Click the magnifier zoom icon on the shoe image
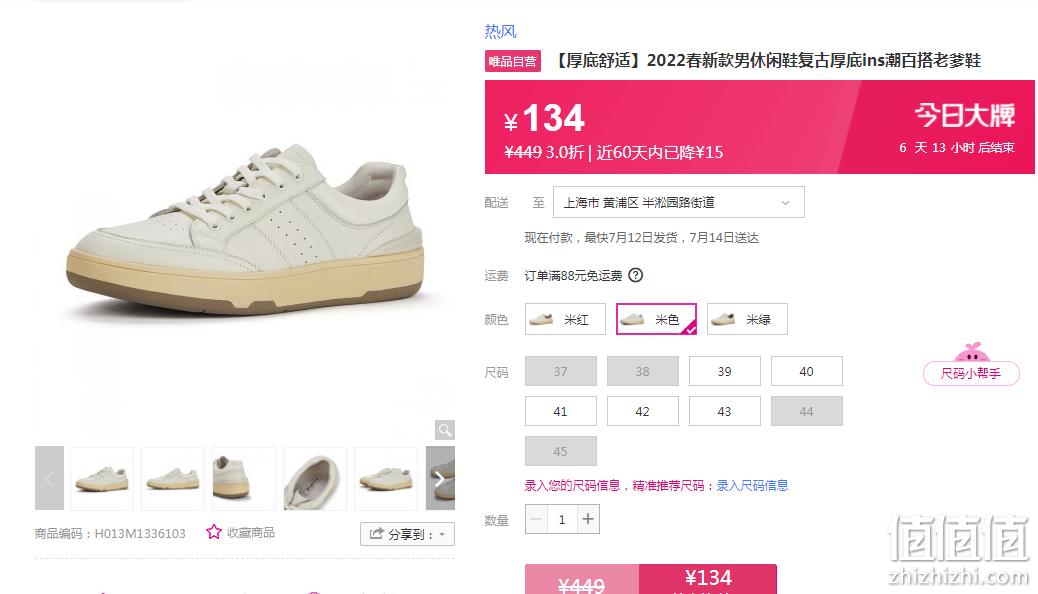The image size is (1038, 594). 445,430
